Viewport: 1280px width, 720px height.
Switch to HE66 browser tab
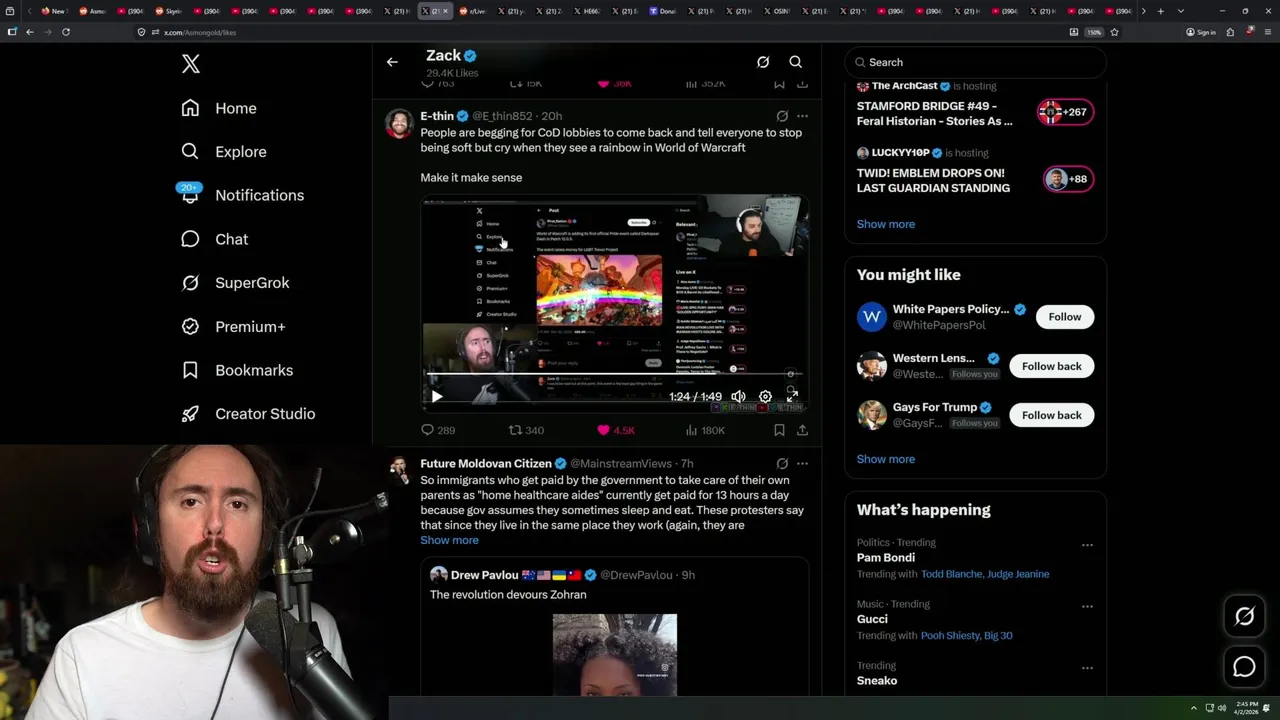[x=587, y=11]
